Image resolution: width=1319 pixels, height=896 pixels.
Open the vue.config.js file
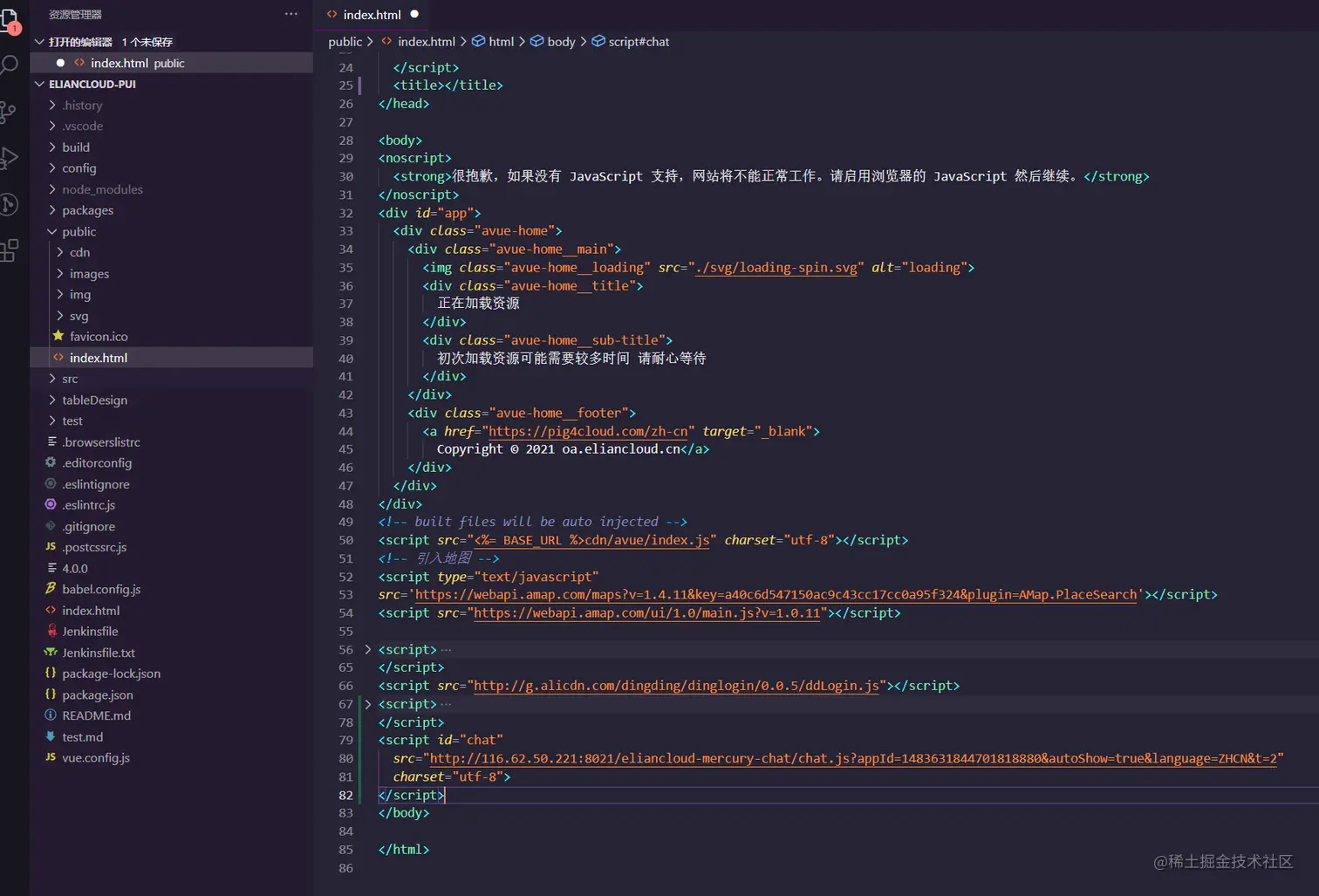click(x=96, y=758)
